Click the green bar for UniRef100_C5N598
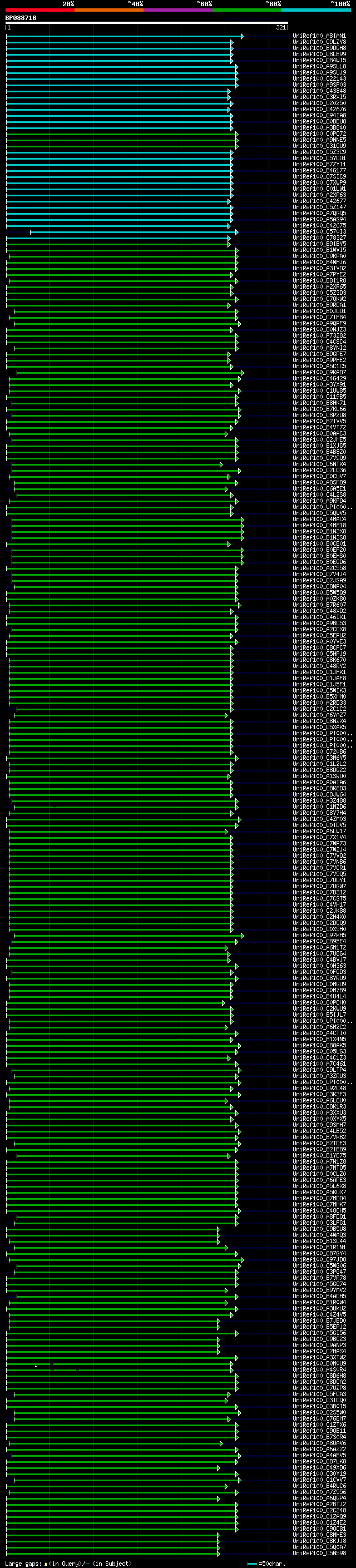 (x=112, y=1554)
